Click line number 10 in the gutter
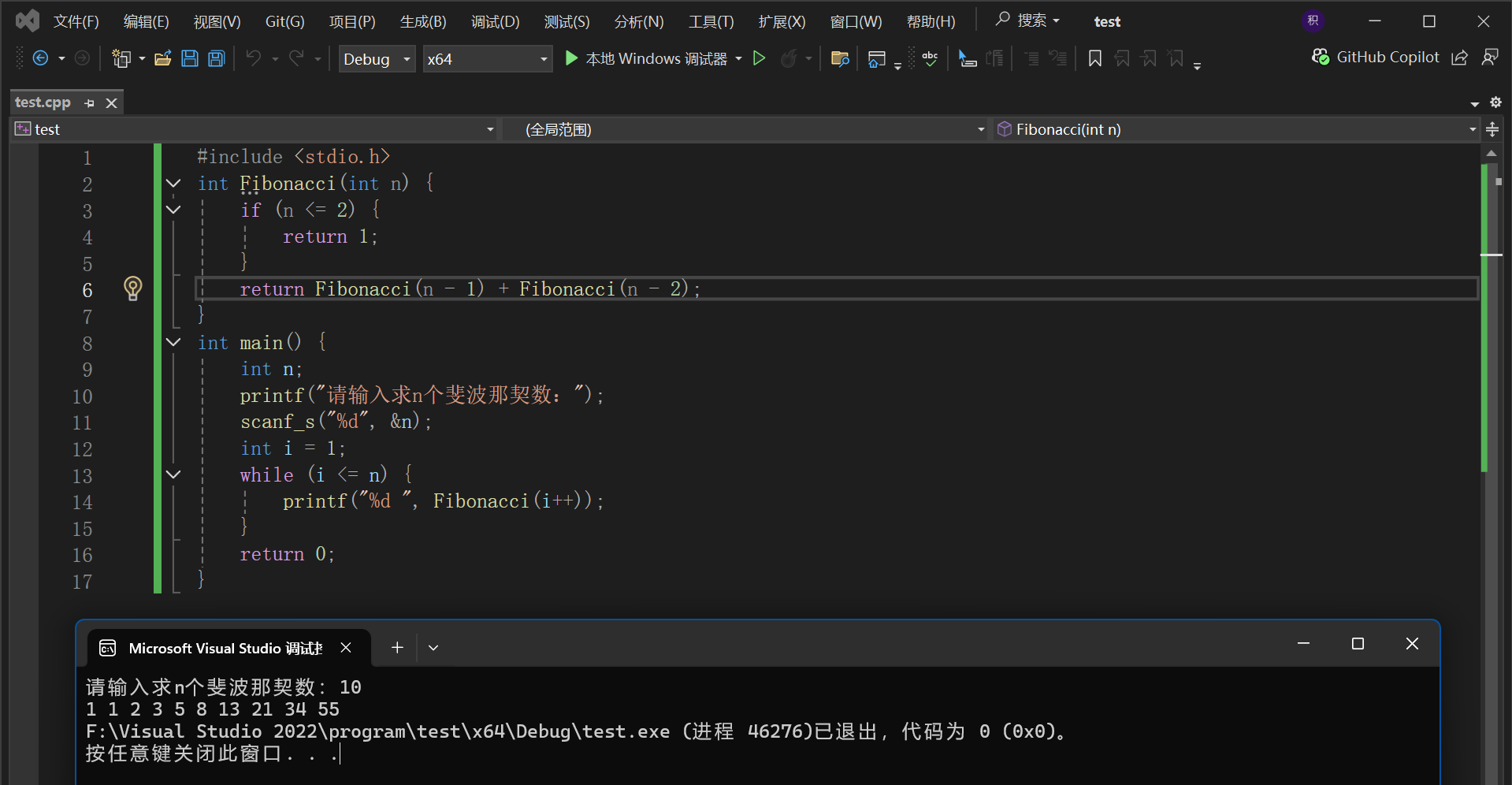 [83, 396]
